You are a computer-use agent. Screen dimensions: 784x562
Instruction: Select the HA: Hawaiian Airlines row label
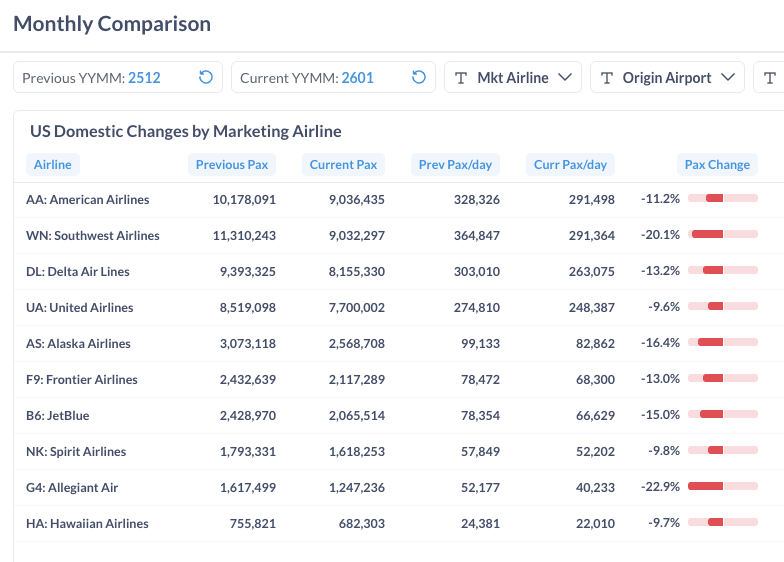87,523
